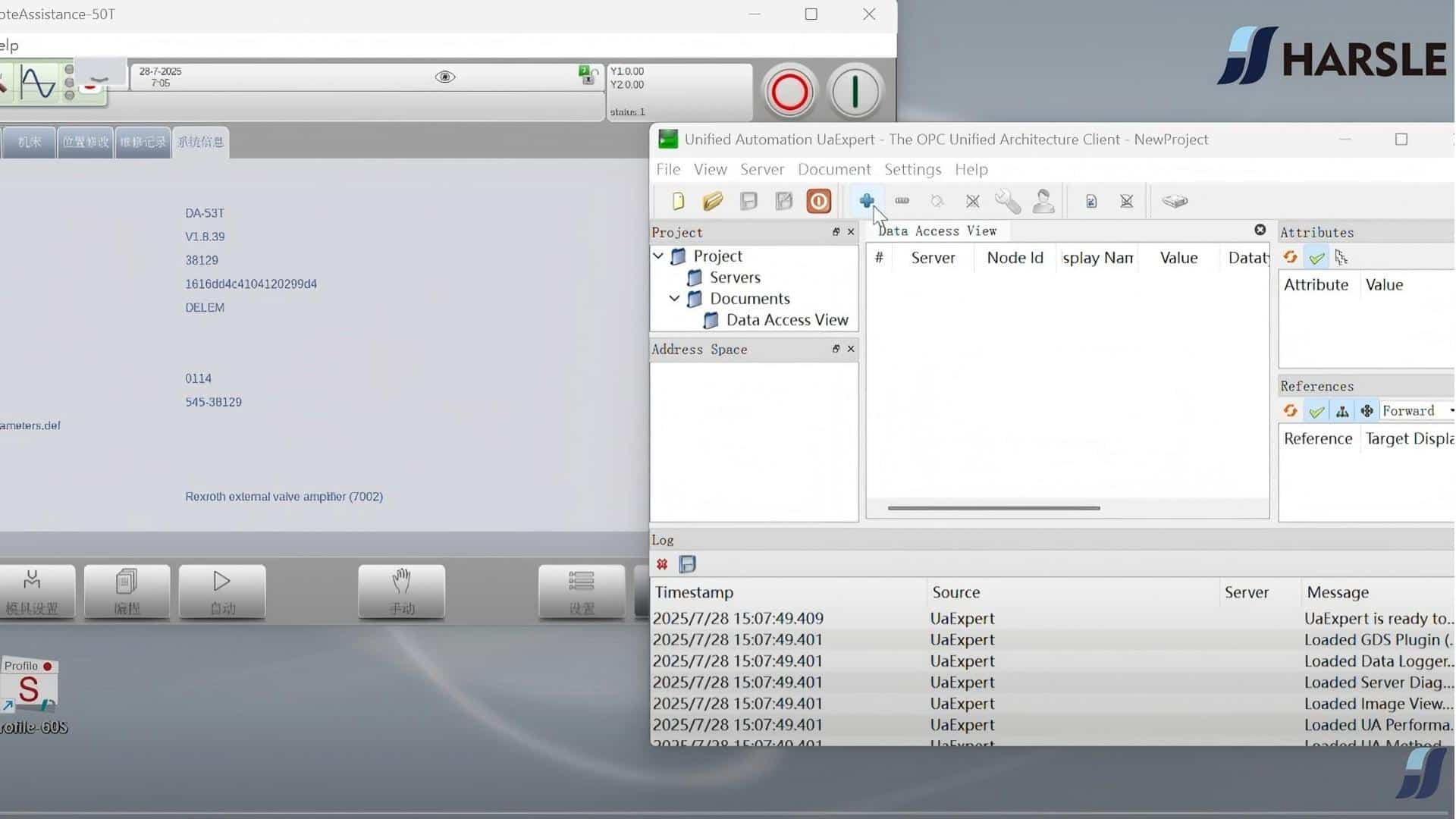Image resolution: width=1456 pixels, height=819 pixels.
Task: Open the Profile-60S desktop shortcut
Action: [30, 695]
